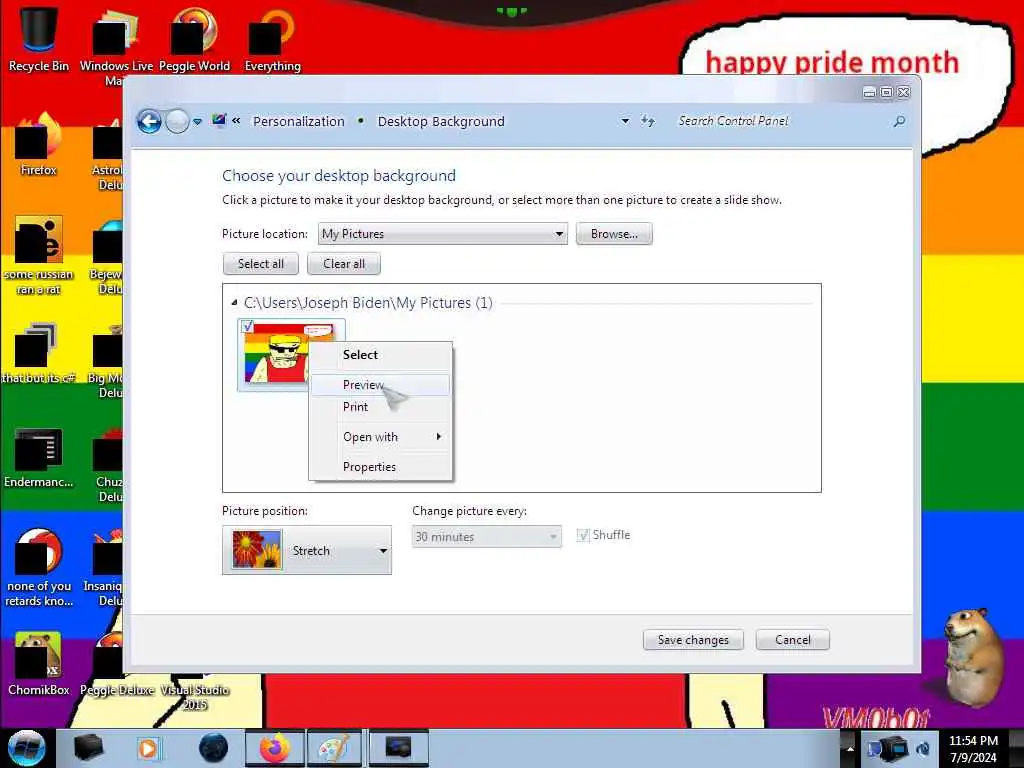Viewport: 1024px width, 768px height.
Task: Open the Start menu orb
Action: coord(27,748)
